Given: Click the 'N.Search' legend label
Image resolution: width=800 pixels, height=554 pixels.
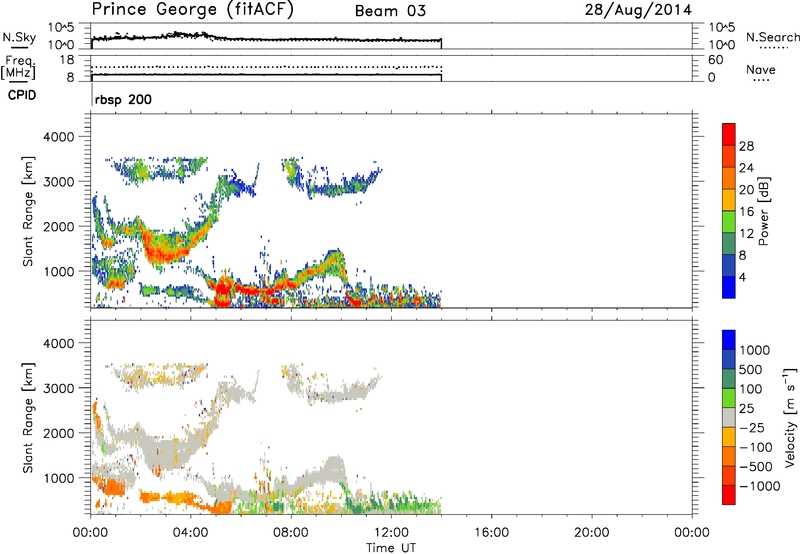Looking at the screenshot, I should pyautogui.click(x=772, y=37).
